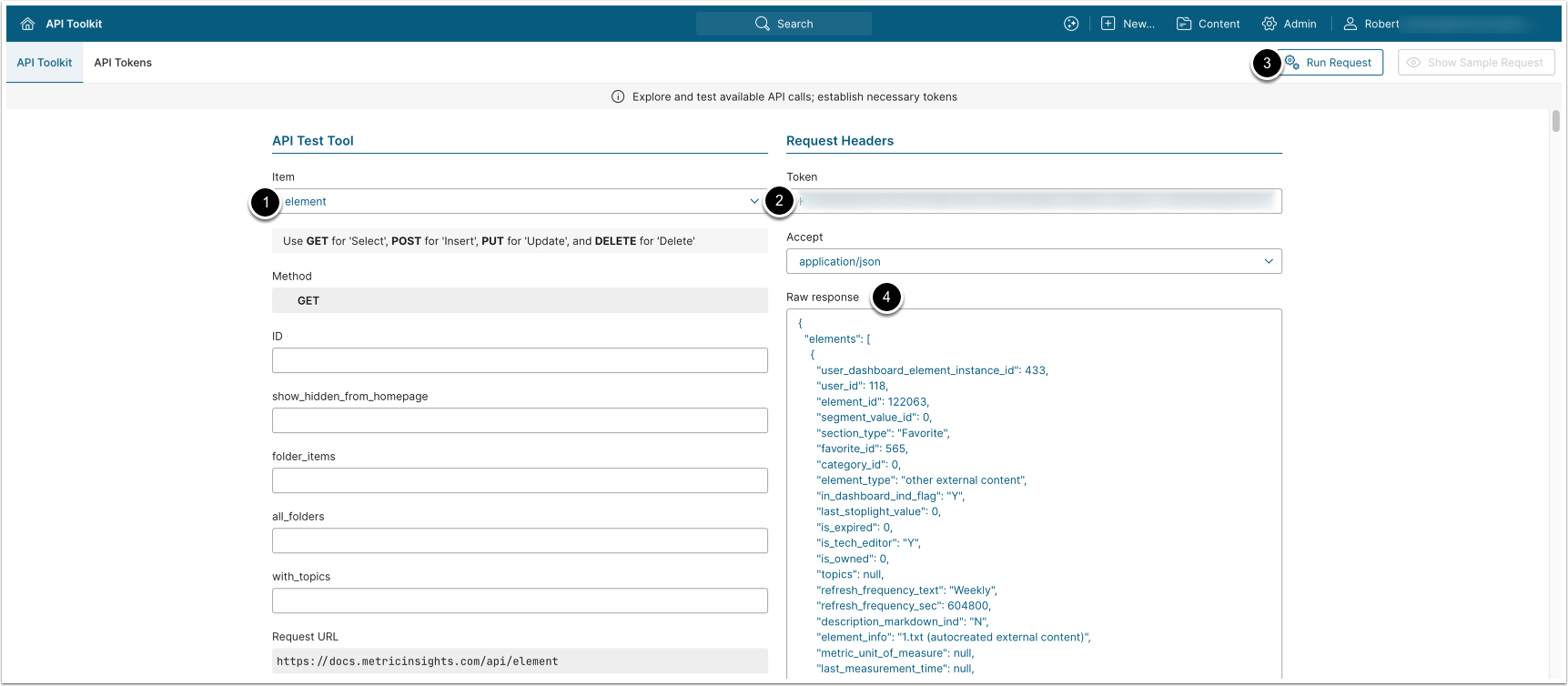This screenshot has width=1568, height=686.
Task: Open Admin gear icon menu
Action: (x=1269, y=24)
